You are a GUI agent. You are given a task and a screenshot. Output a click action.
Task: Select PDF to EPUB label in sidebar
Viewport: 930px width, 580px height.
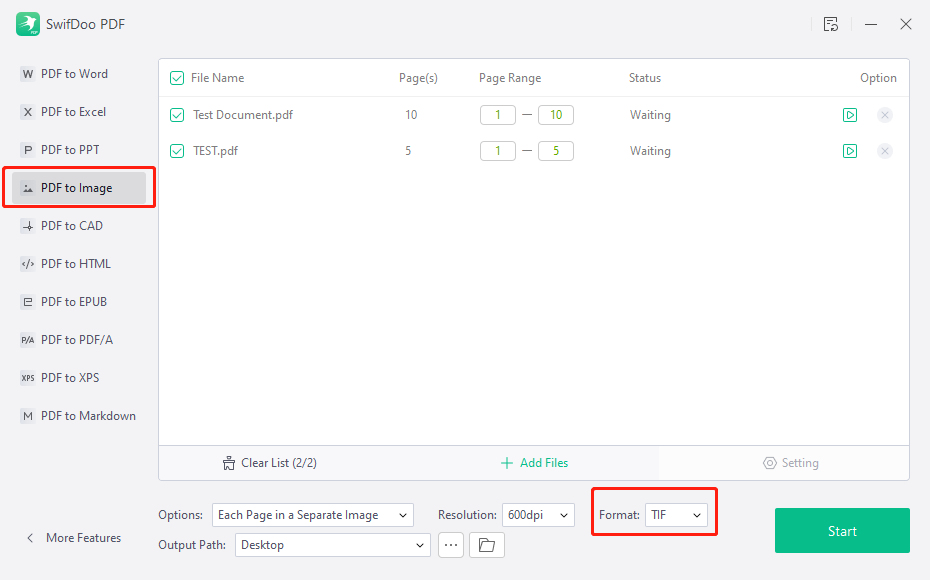[x=74, y=302]
